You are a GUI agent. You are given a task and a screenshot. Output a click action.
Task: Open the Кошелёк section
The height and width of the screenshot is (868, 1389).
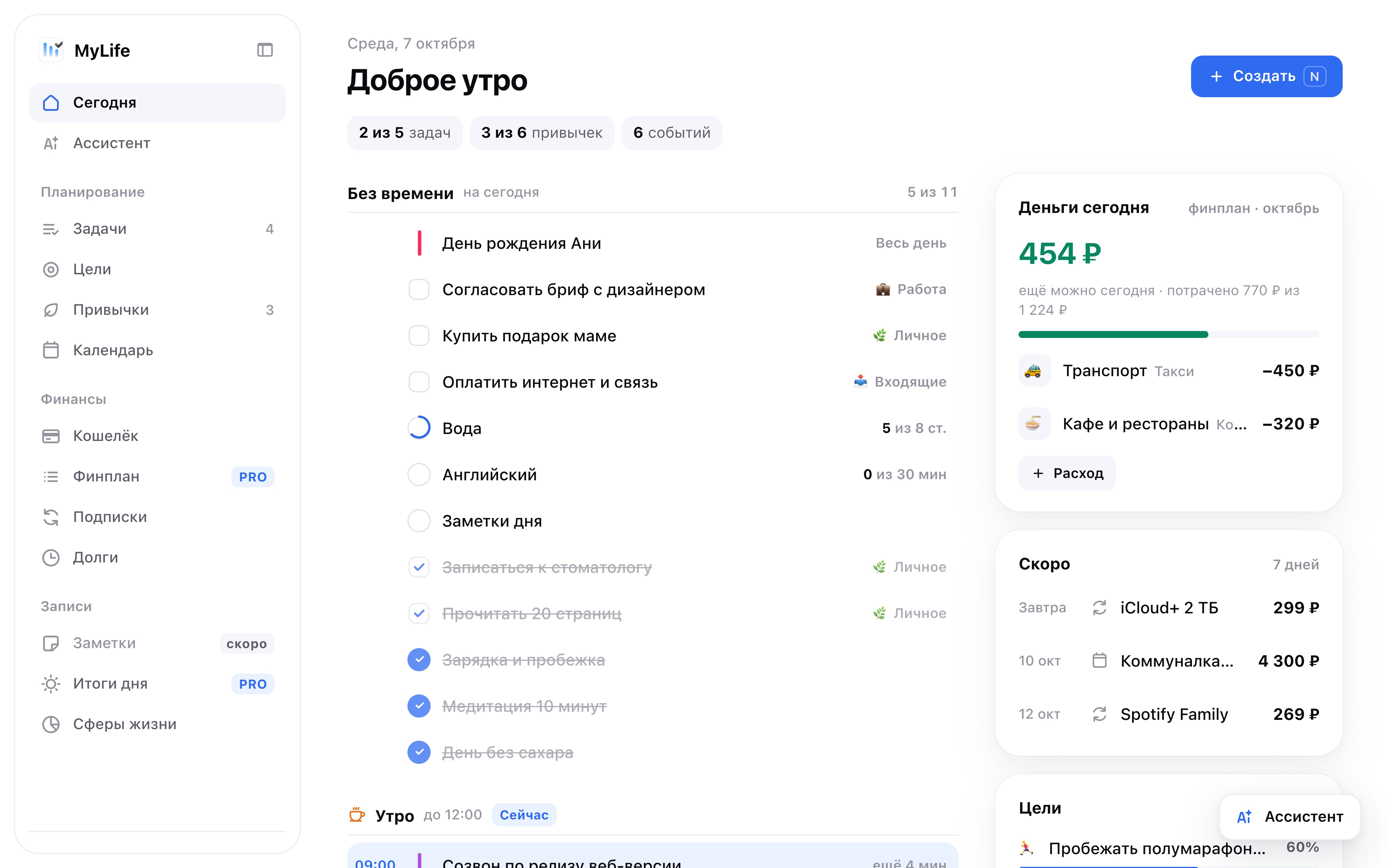tap(157, 436)
